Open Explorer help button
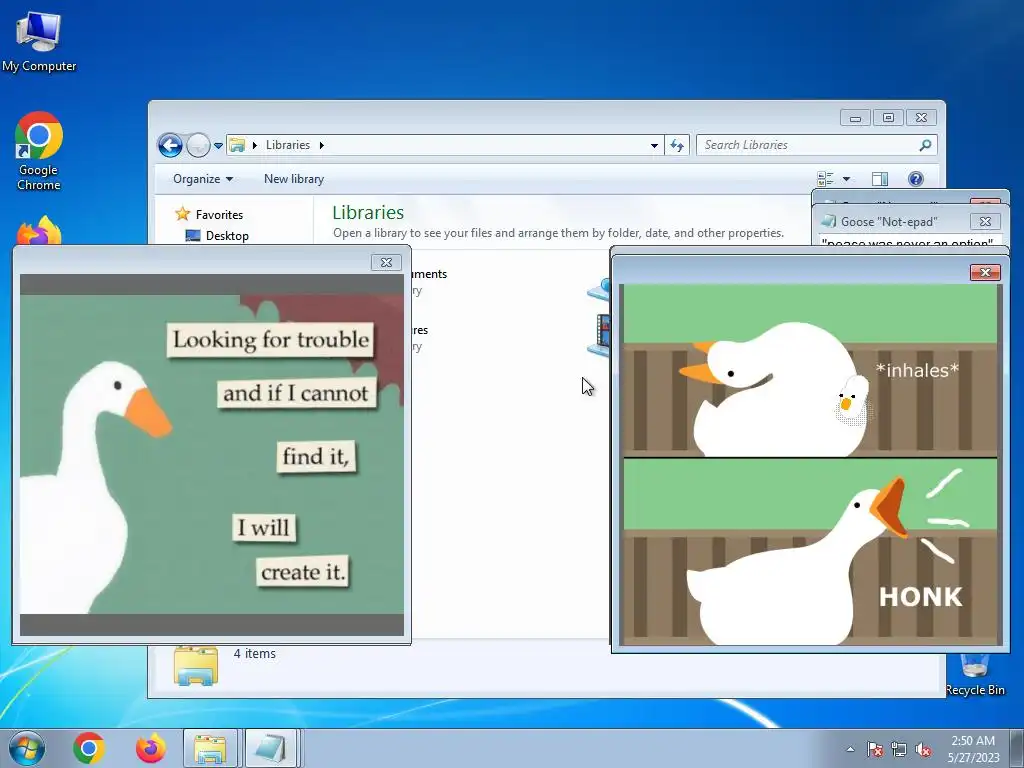Viewport: 1024px width, 768px height. point(916,179)
